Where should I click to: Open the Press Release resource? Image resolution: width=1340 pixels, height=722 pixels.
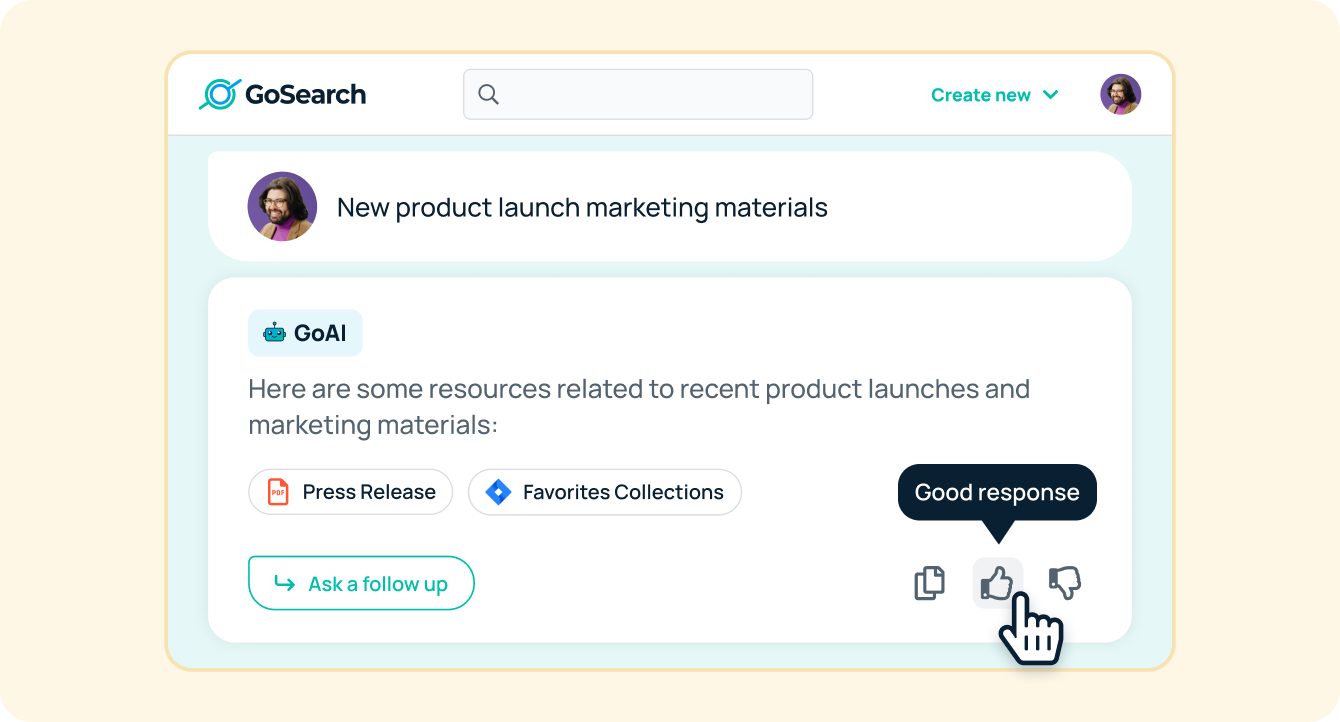click(350, 491)
